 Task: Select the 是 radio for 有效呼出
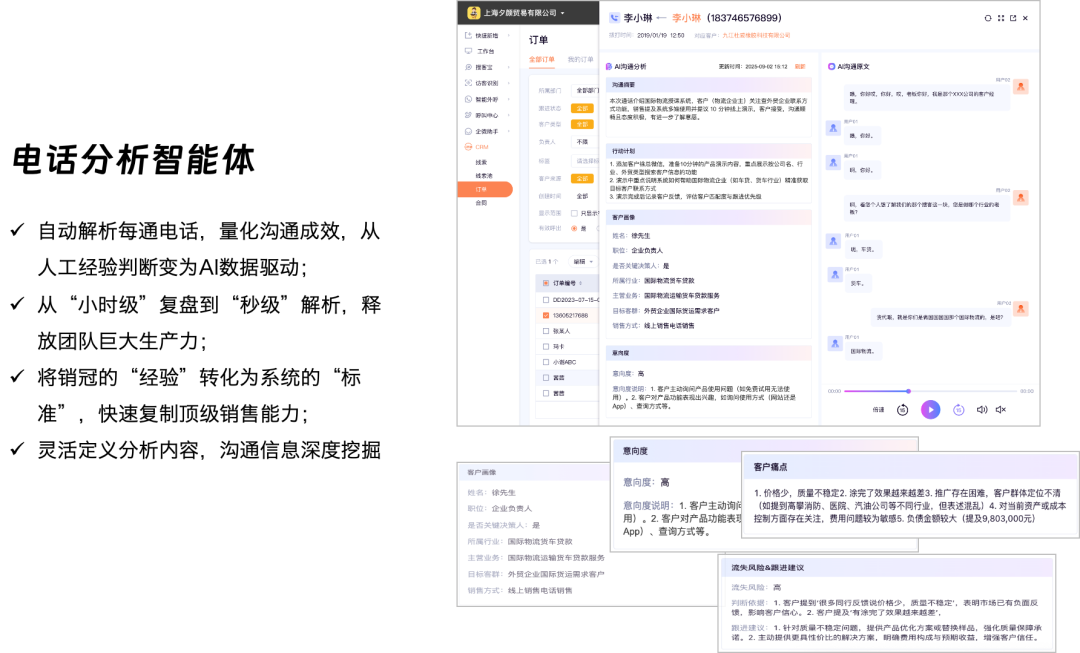coord(574,229)
